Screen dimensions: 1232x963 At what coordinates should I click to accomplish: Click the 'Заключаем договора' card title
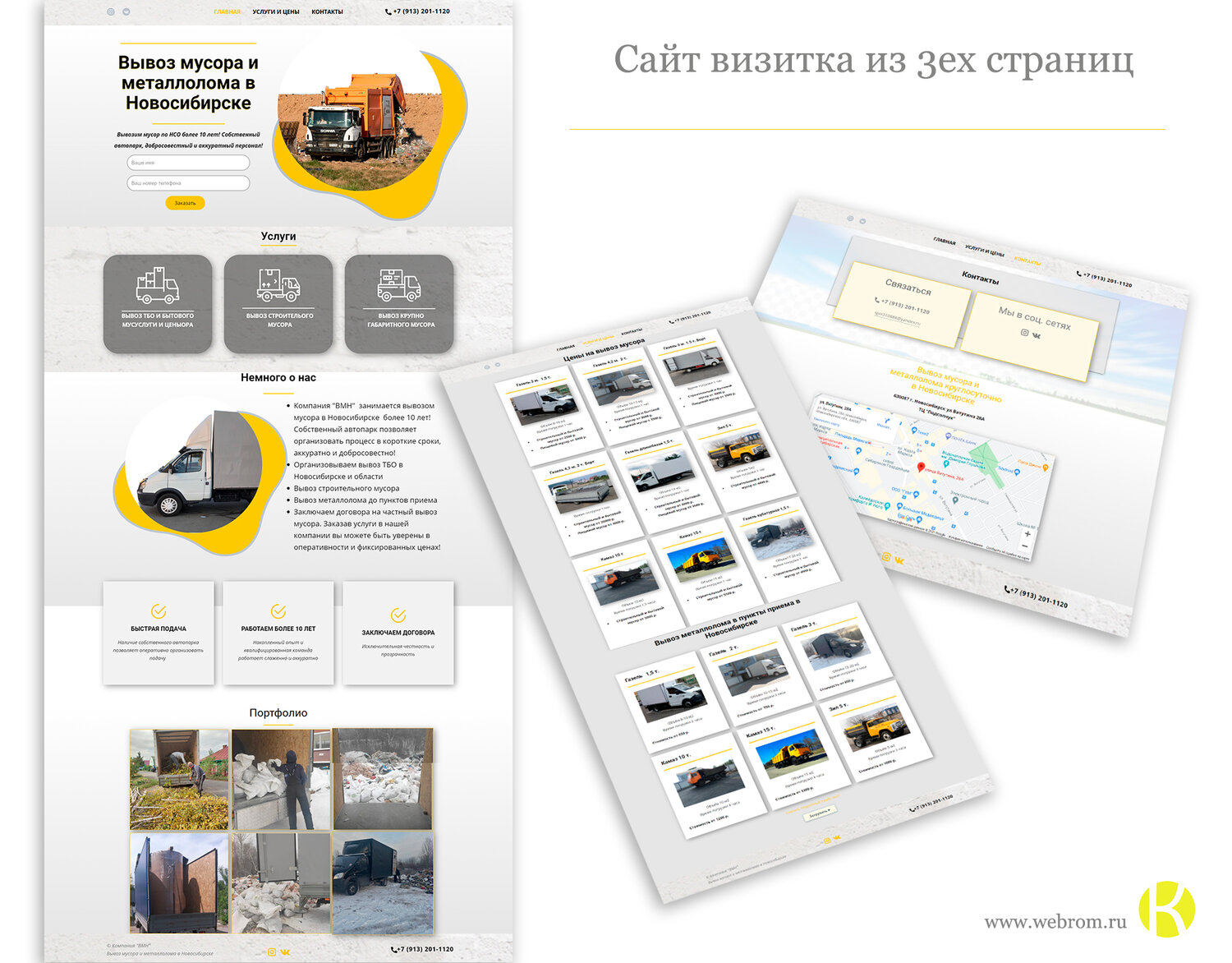[398, 633]
